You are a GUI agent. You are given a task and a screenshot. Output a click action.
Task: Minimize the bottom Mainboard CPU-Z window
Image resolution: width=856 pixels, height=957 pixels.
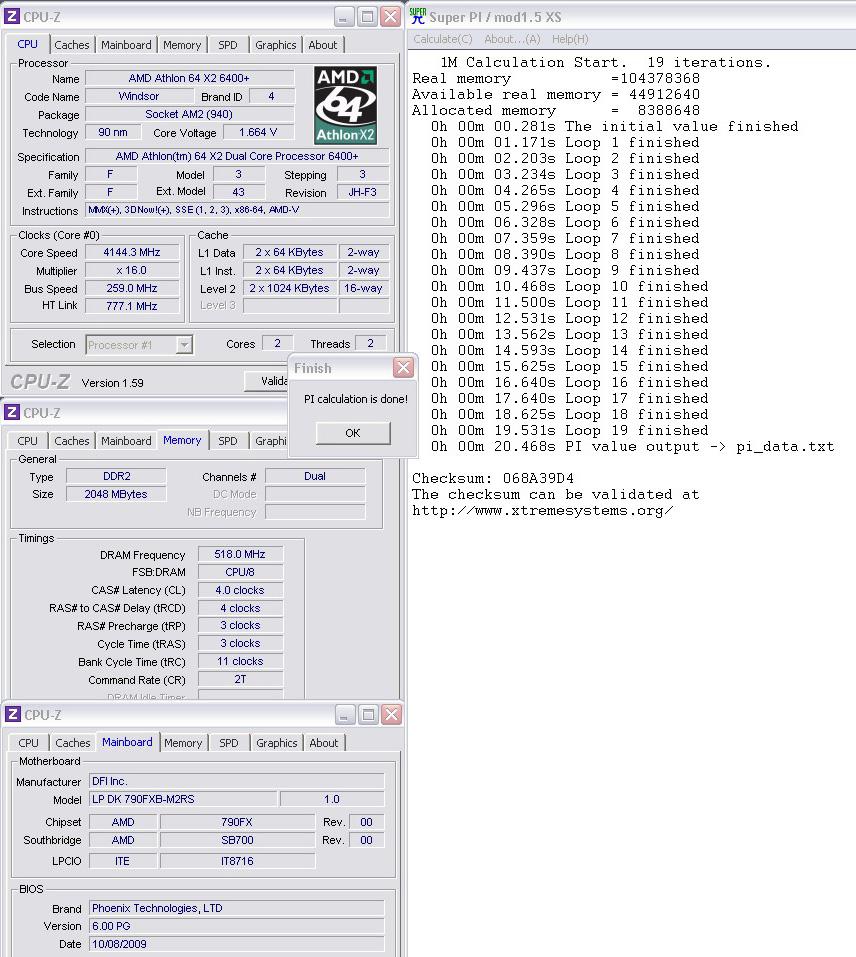coord(345,714)
